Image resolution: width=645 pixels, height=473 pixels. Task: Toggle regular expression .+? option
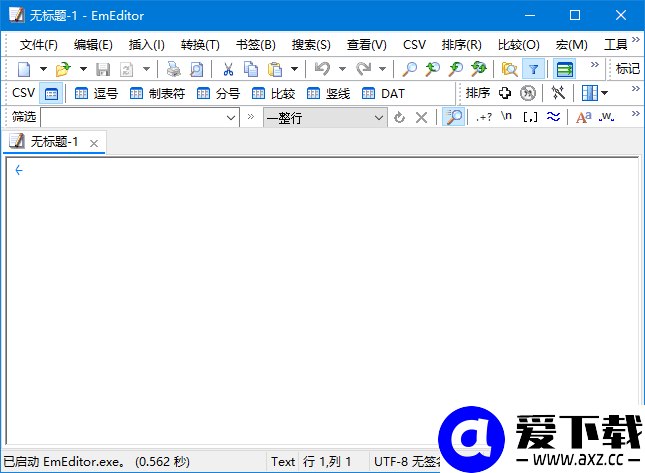[x=484, y=117]
